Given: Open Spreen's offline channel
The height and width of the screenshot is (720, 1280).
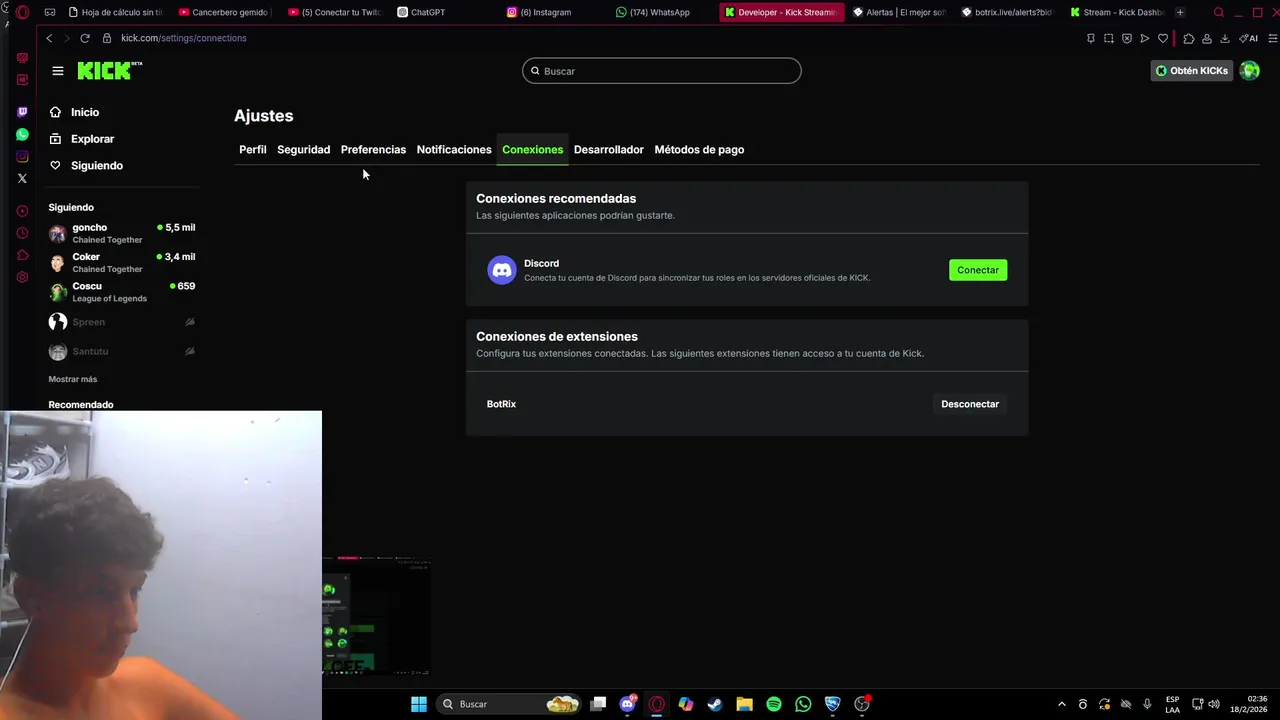Looking at the screenshot, I should [122, 322].
